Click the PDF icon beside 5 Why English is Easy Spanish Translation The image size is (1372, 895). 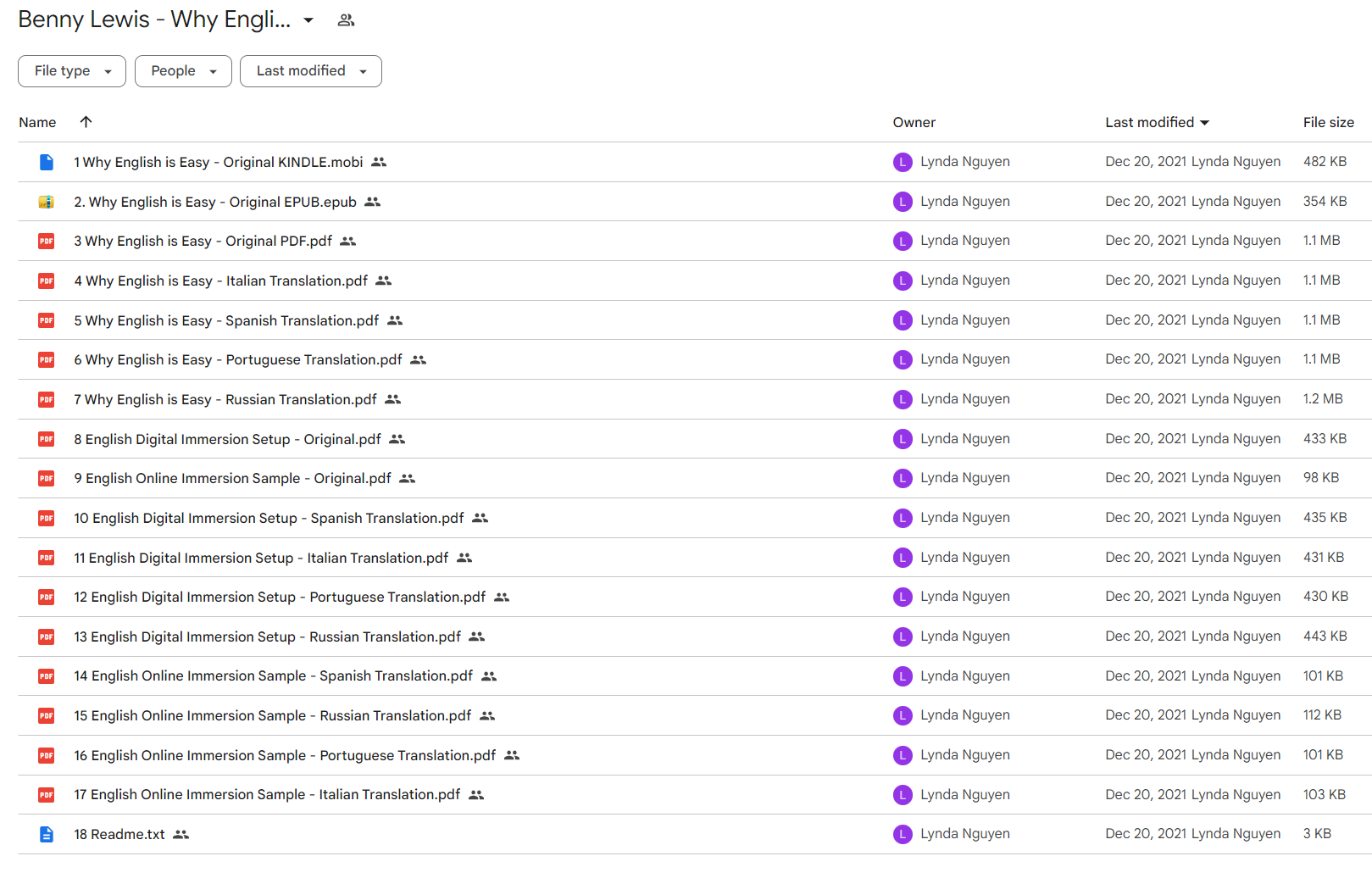coord(47,320)
